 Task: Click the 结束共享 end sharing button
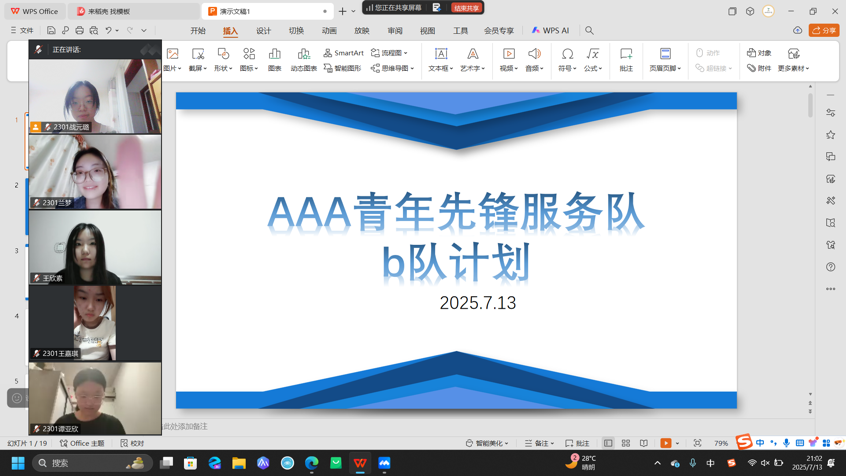(x=466, y=8)
